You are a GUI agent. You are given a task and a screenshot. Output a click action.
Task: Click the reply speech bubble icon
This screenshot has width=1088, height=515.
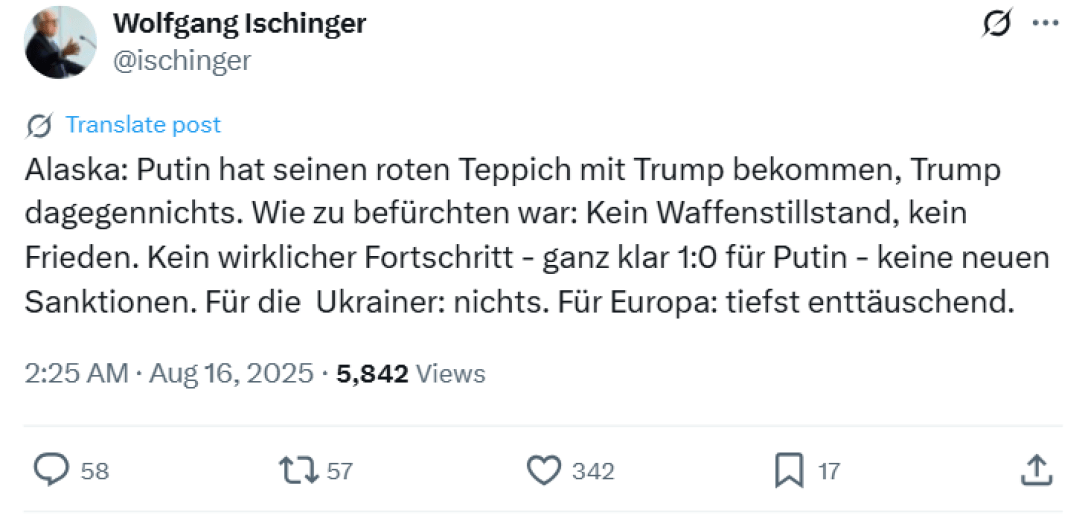pyautogui.click(x=52, y=469)
